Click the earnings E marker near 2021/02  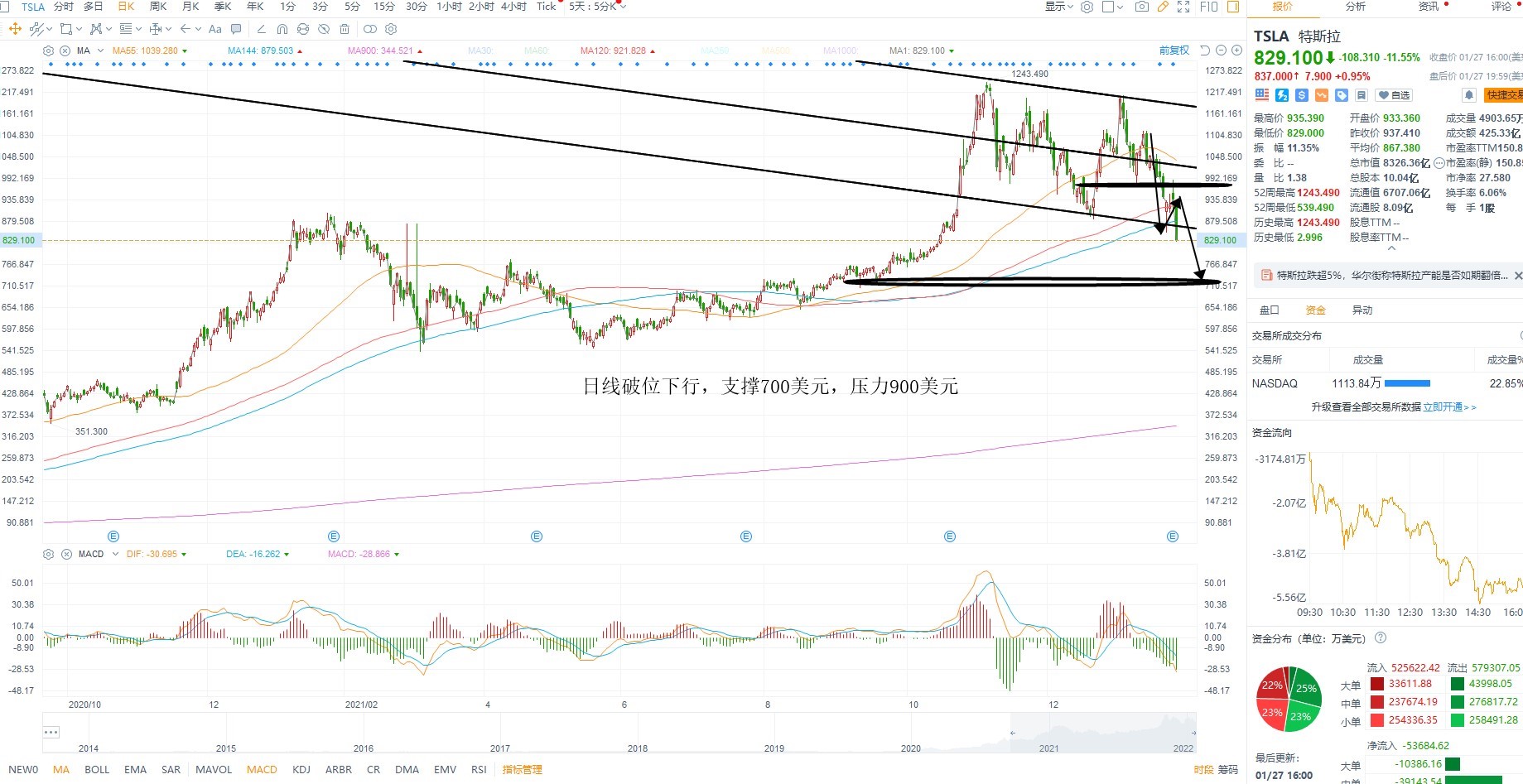(x=334, y=536)
